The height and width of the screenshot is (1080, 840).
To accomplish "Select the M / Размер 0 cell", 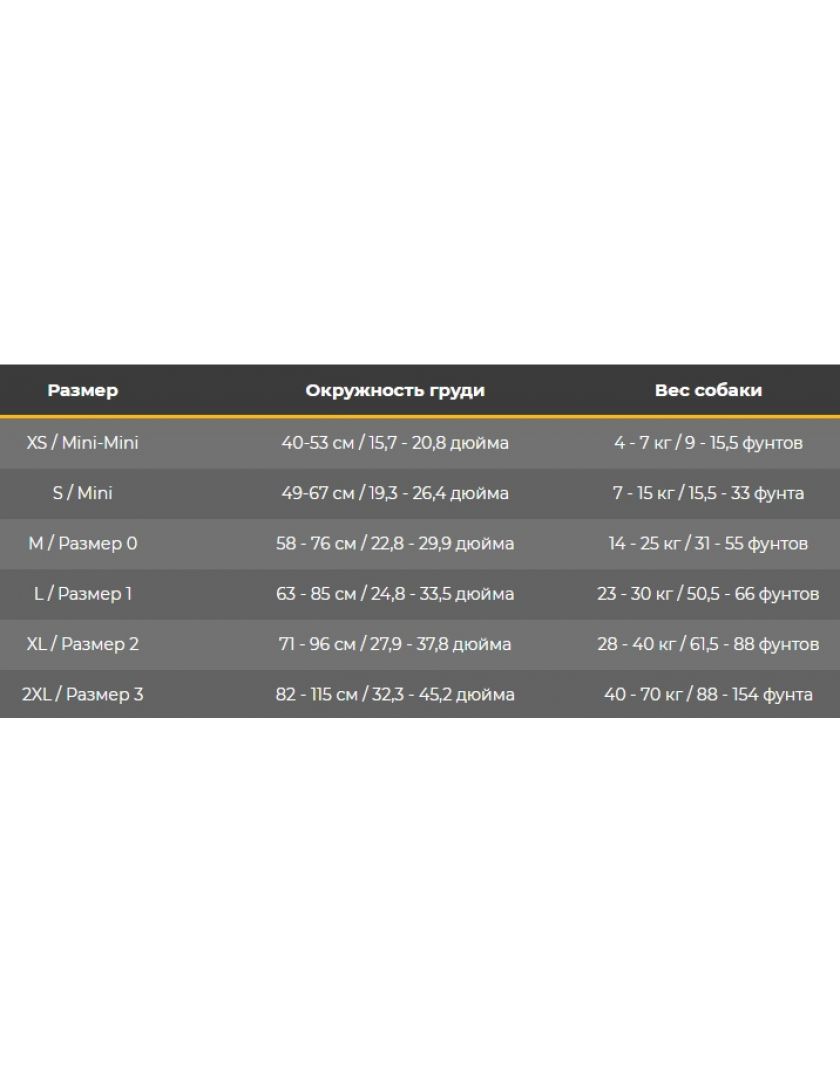I will click(x=83, y=543).
